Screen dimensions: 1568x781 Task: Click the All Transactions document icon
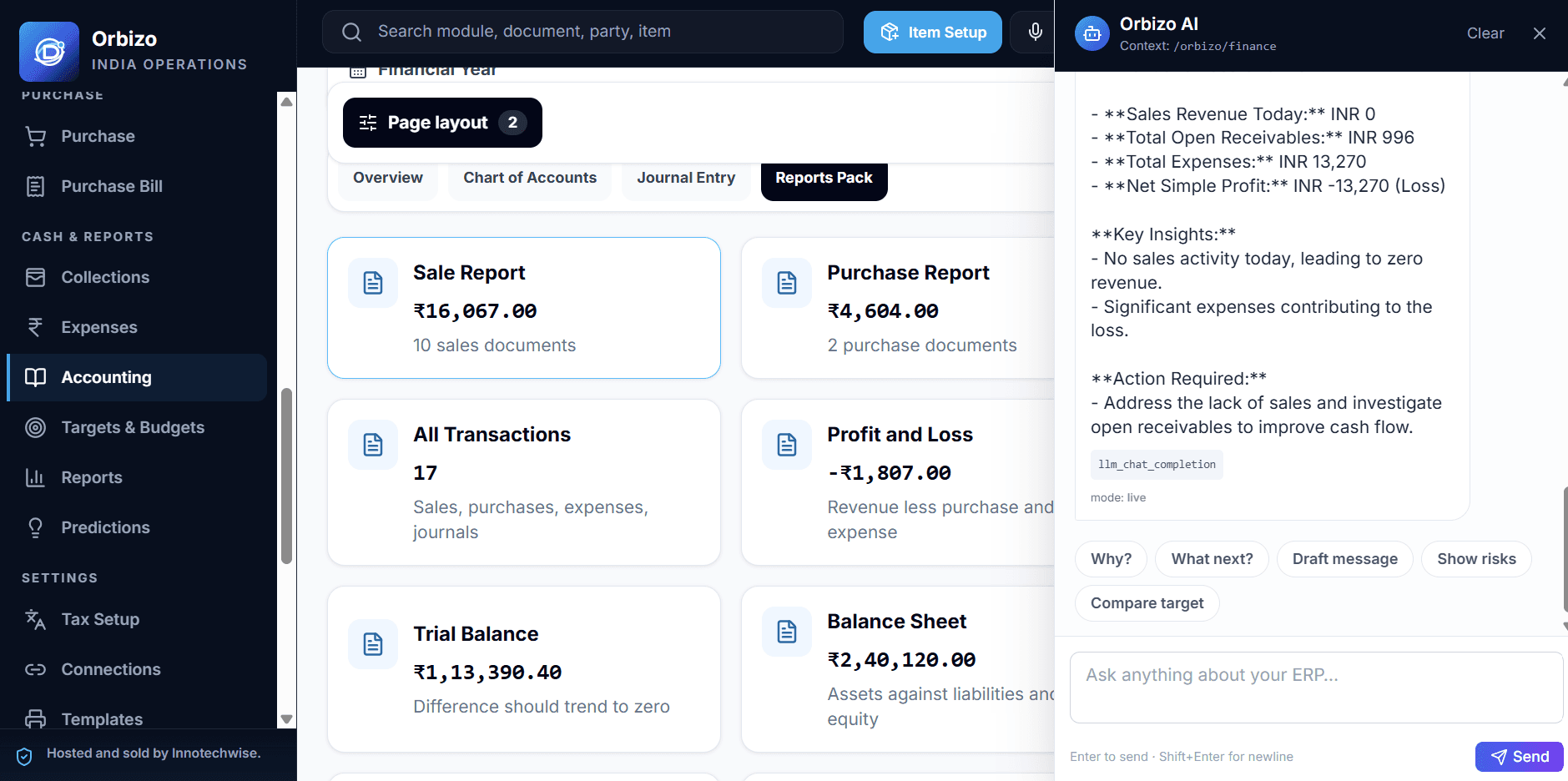tap(373, 445)
